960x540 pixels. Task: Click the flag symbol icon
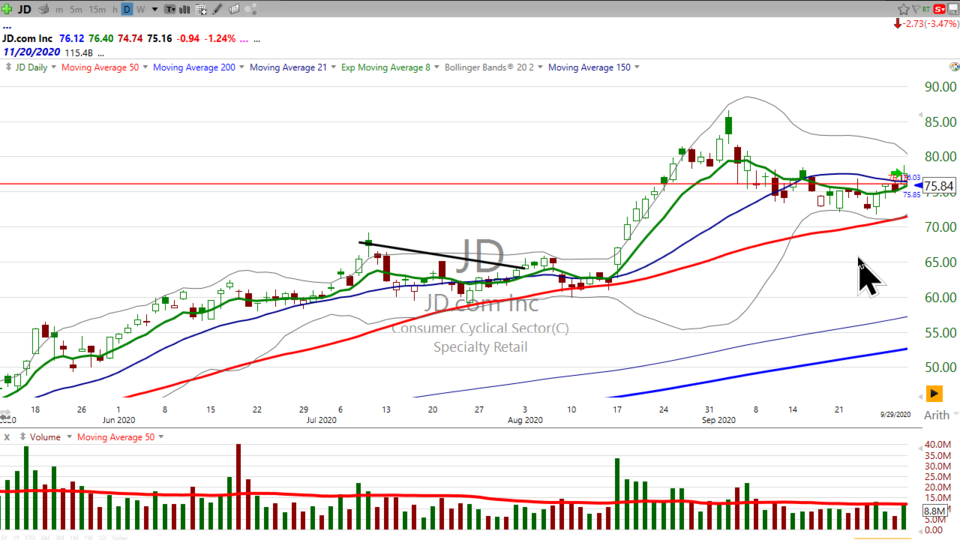[x=916, y=9]
